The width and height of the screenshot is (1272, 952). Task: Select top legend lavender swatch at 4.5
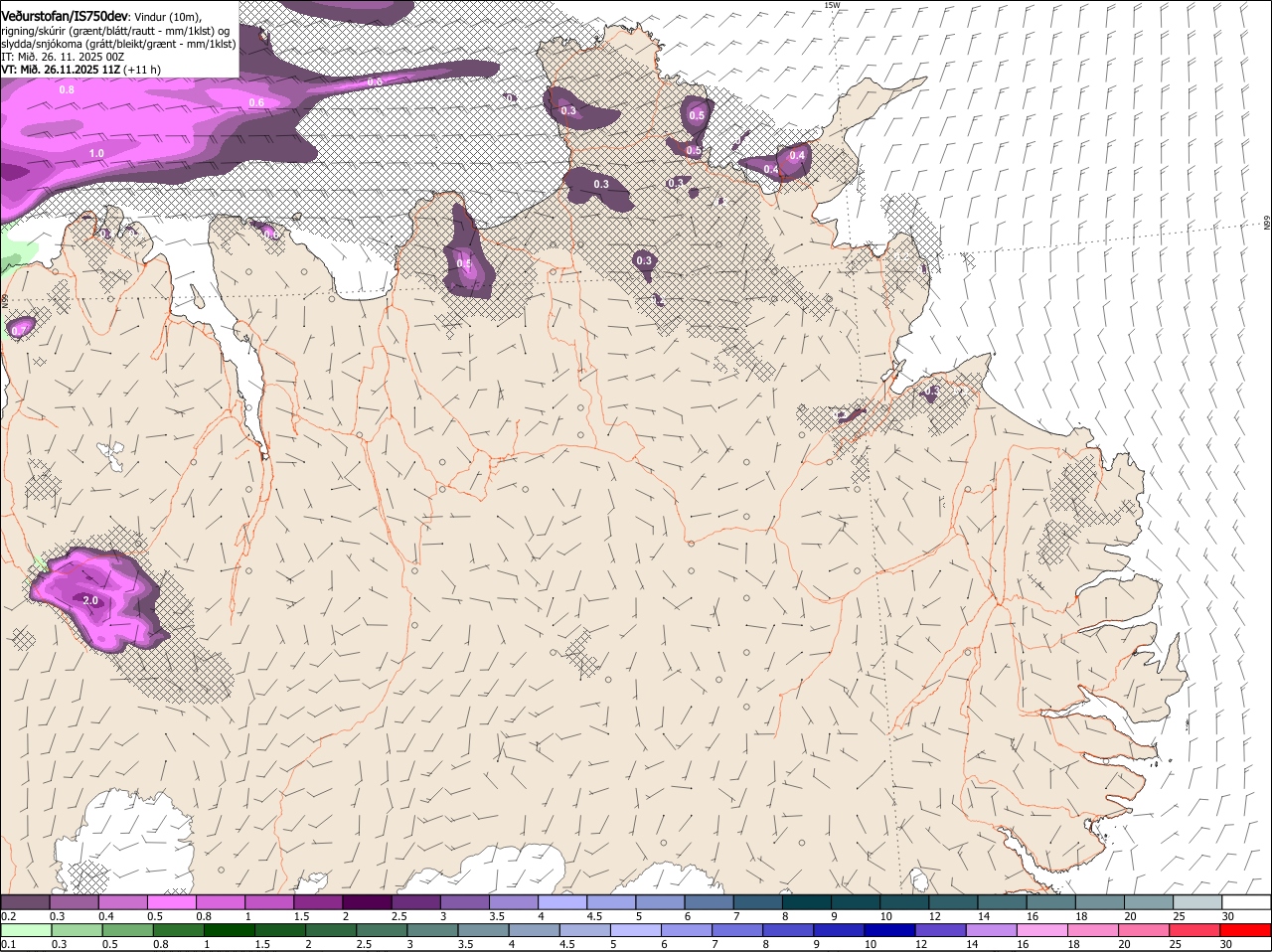pyautogui.click(x=611, y=902)
